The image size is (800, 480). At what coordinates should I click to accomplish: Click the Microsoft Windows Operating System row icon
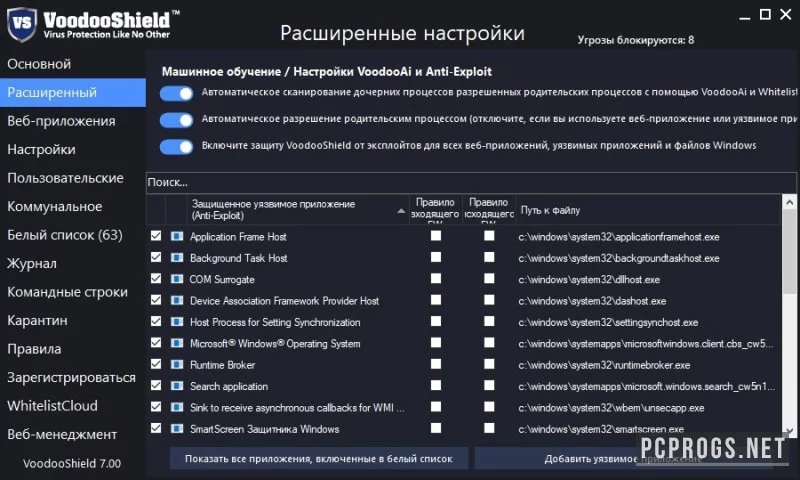(x=177, y=343)
